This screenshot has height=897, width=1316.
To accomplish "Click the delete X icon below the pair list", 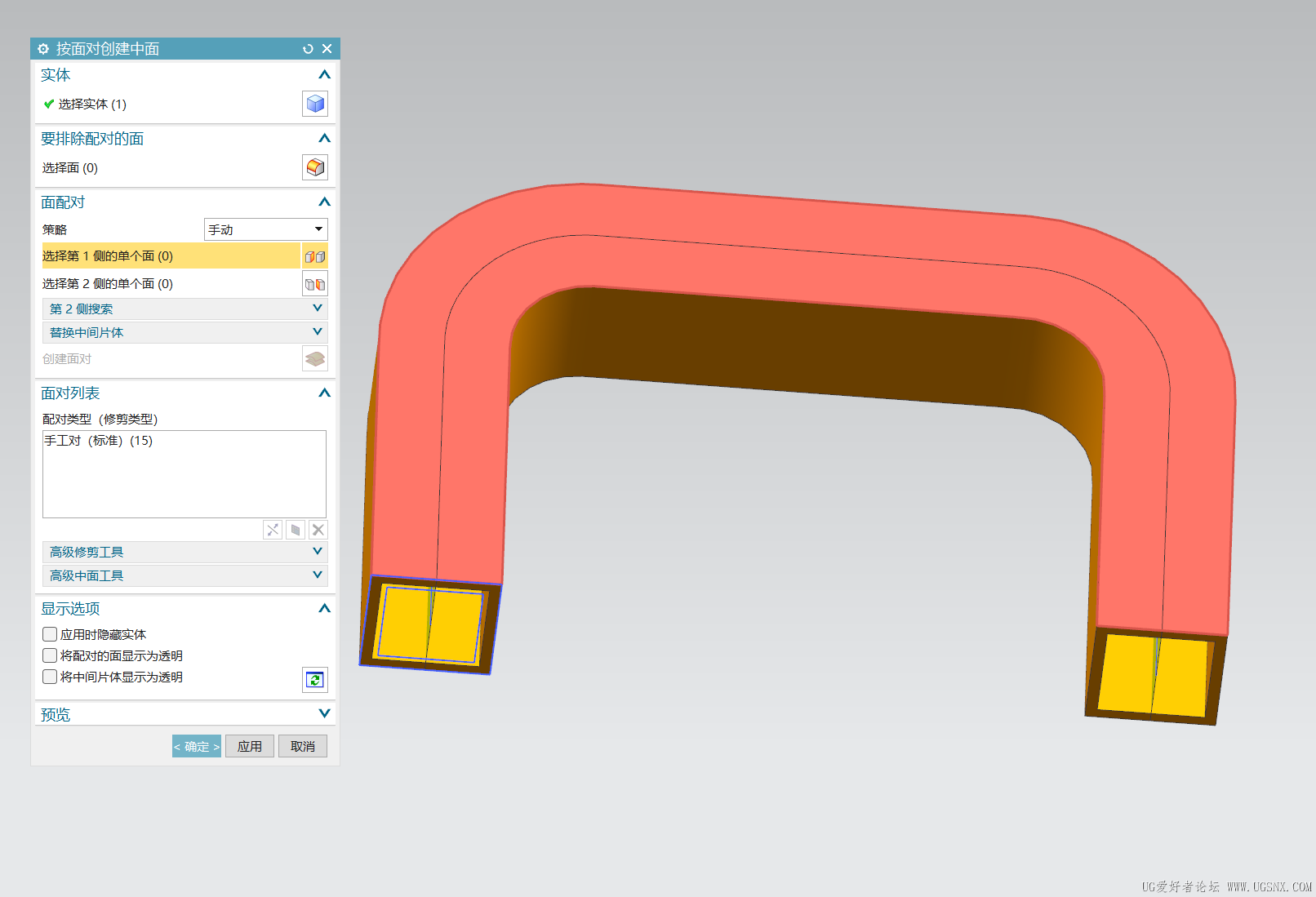I will tap(318, 530).
